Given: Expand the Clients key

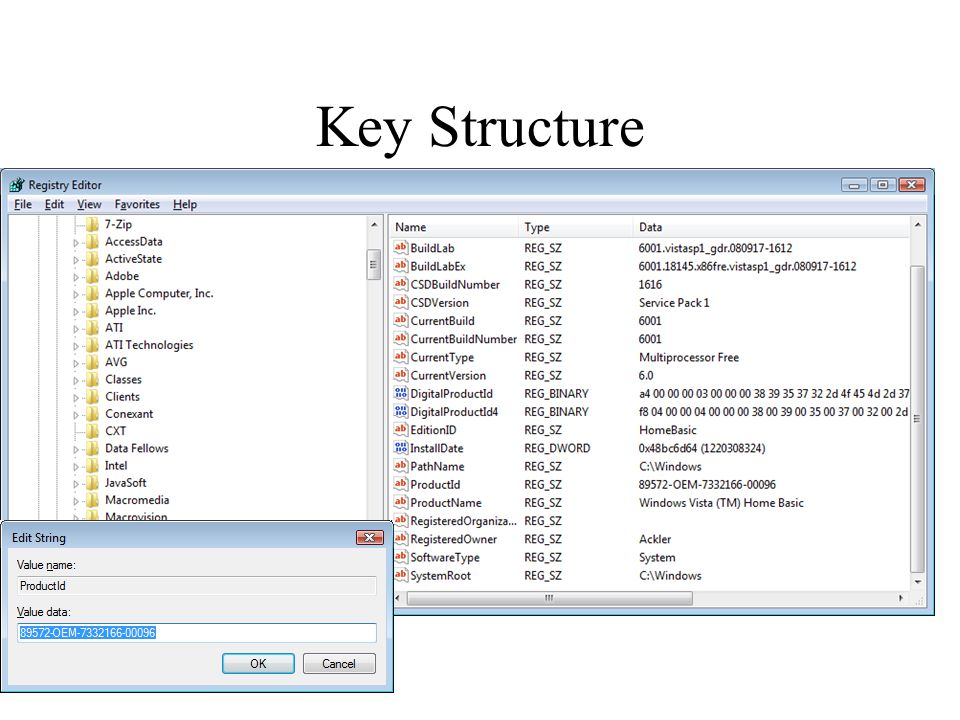Looking at the screenshot, I should point(76,397).
